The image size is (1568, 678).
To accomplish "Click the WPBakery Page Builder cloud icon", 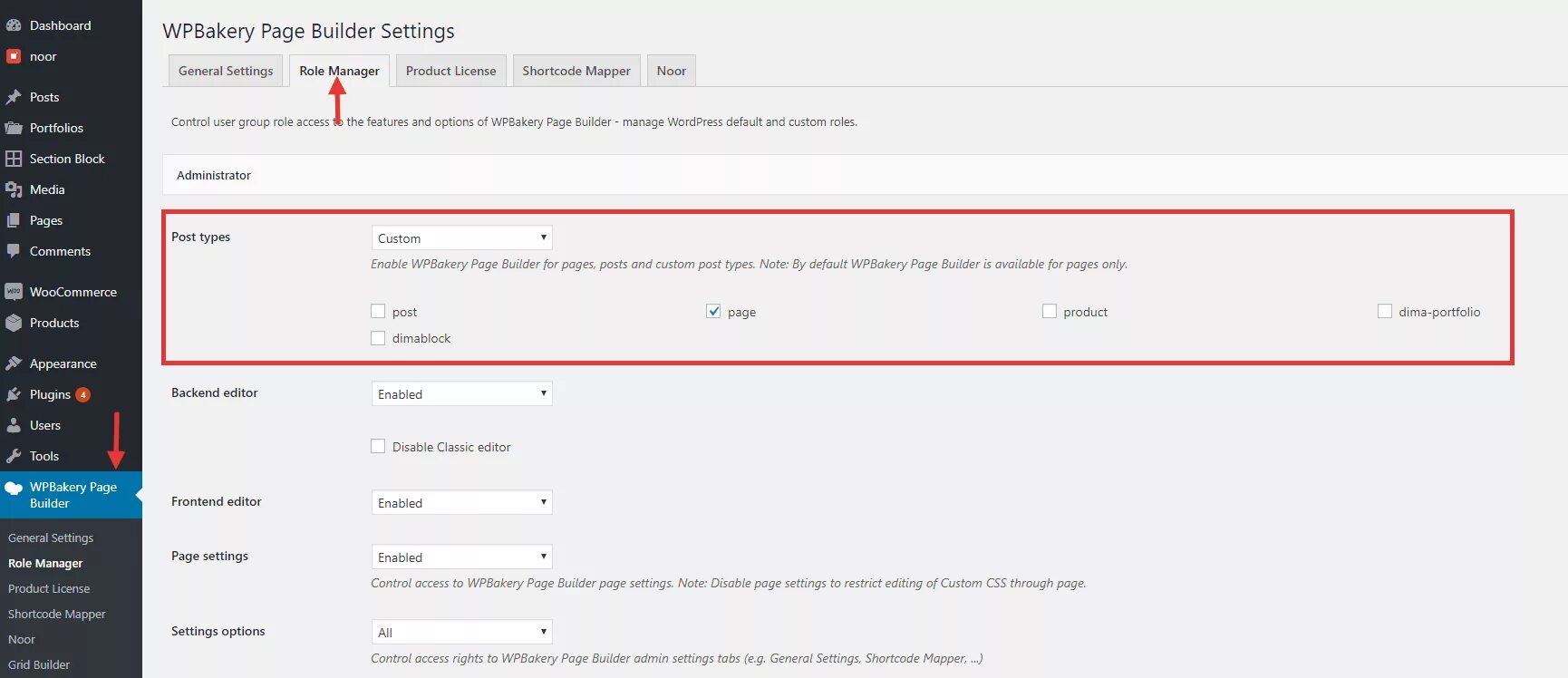I will coord(14,488).
